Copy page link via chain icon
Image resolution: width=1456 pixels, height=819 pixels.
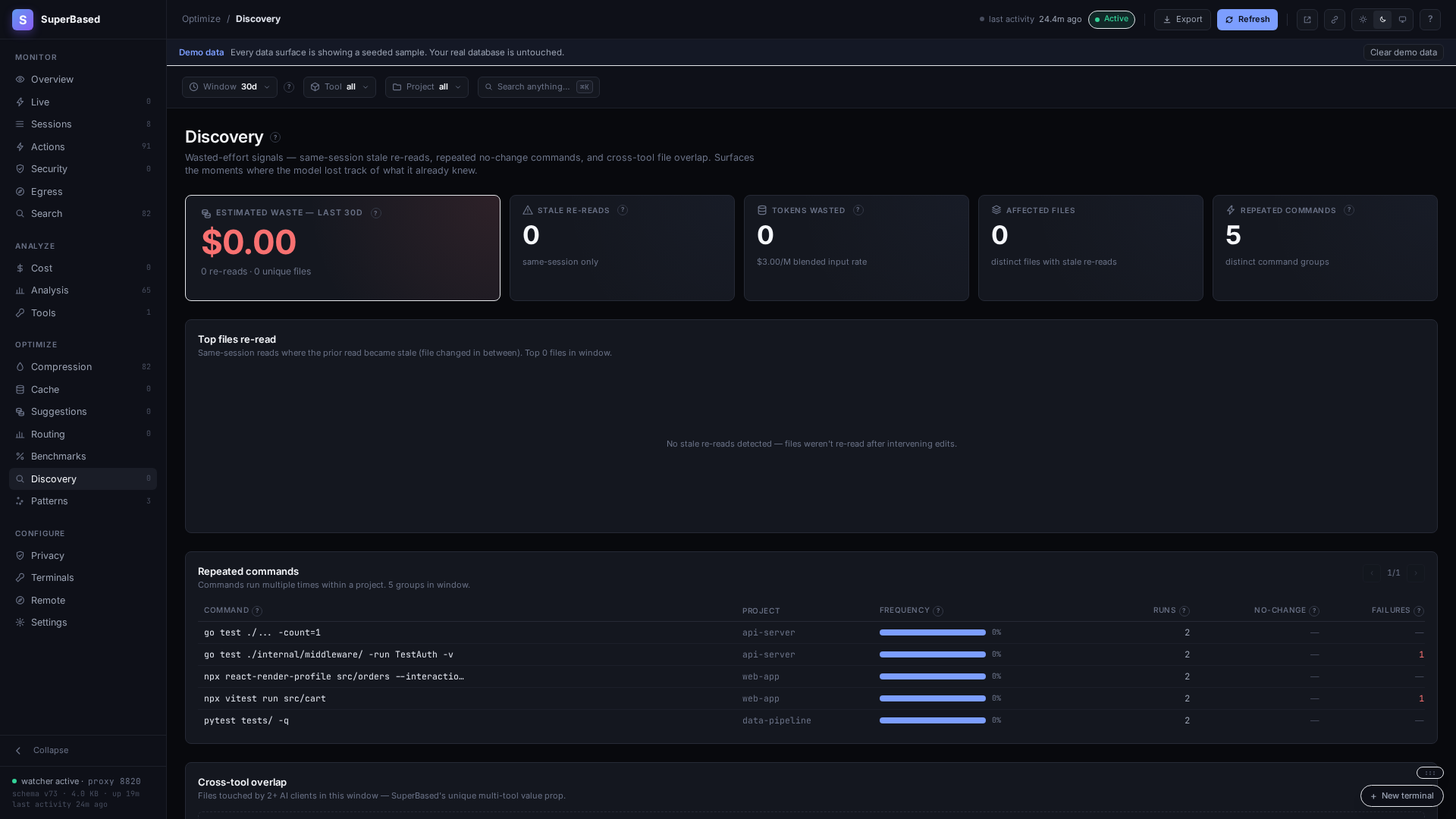[1334, 20]
